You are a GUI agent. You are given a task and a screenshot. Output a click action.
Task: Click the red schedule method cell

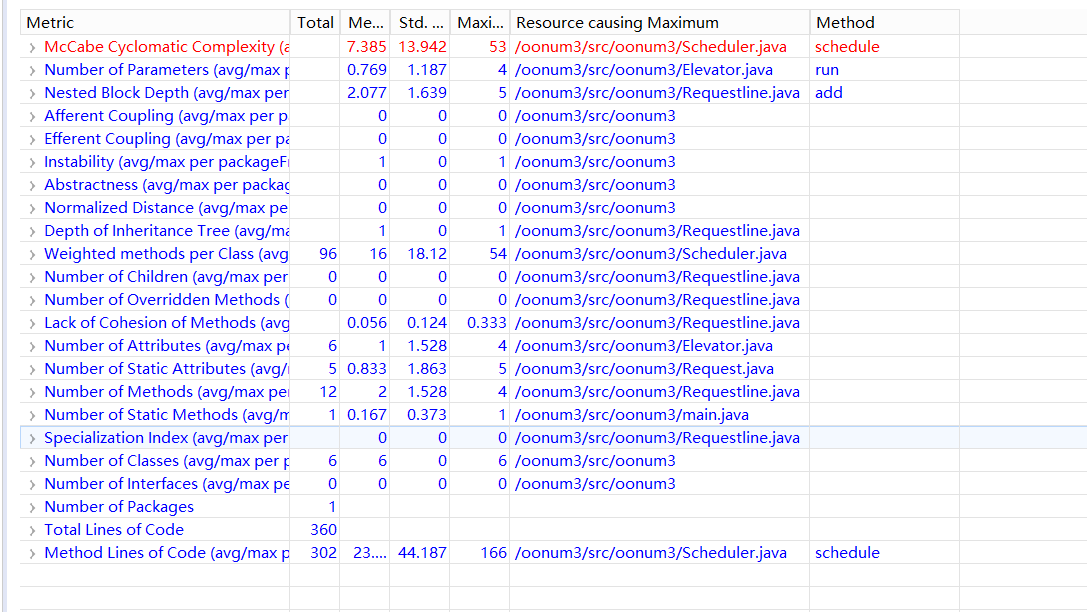(847, 47)
